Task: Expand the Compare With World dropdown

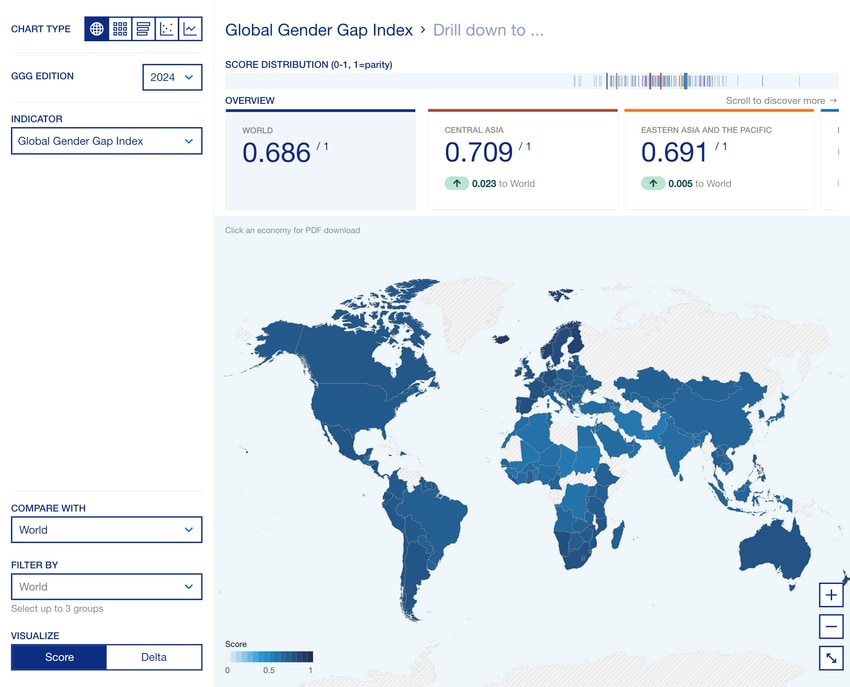Action: pos(107,530)
